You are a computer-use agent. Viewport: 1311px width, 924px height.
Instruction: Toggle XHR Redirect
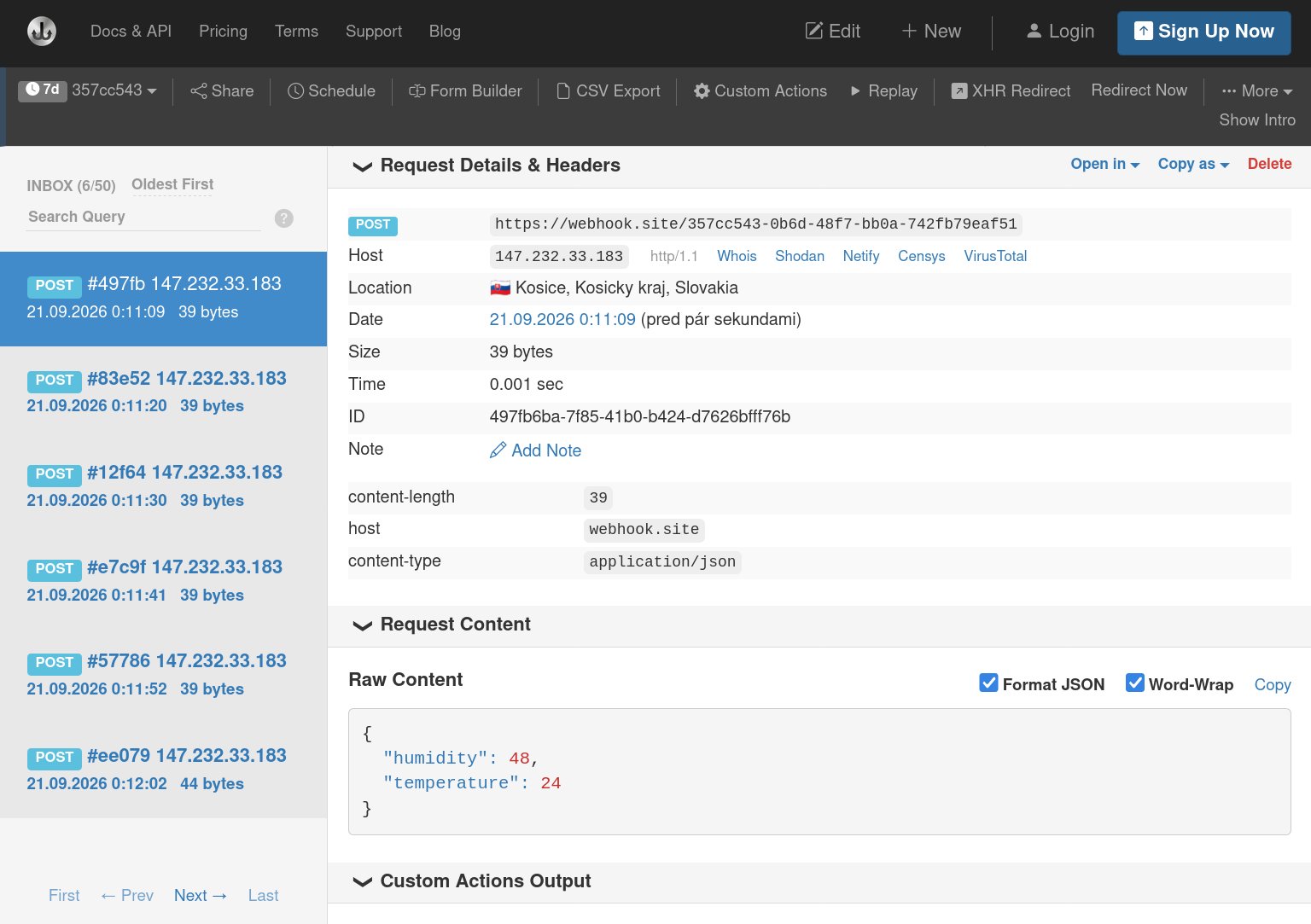tap(1011, 90)
